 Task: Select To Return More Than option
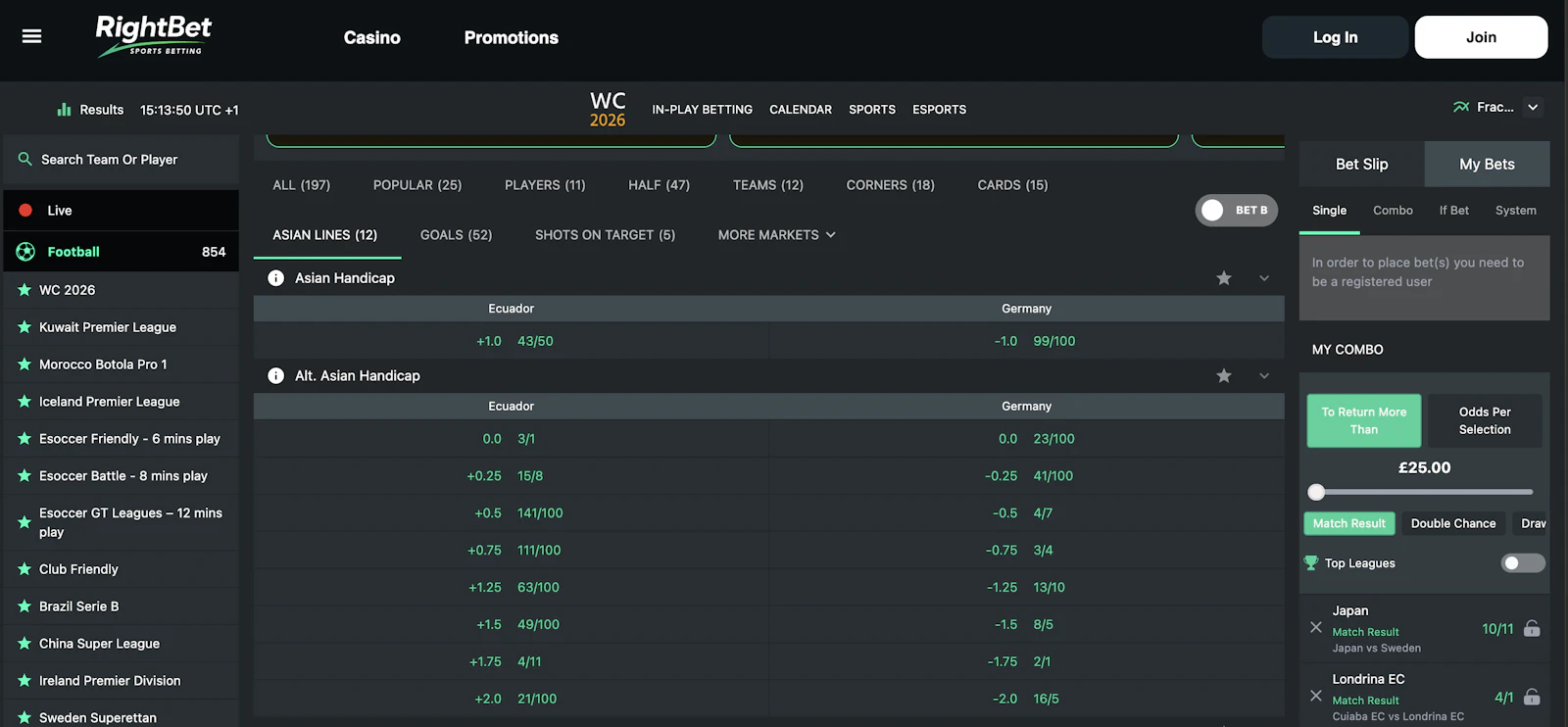[x=1364, y=421]
